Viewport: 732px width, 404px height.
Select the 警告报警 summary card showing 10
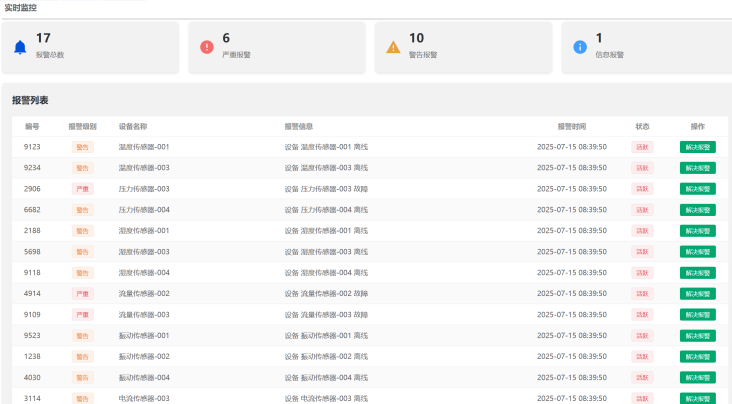pos(464,47)
